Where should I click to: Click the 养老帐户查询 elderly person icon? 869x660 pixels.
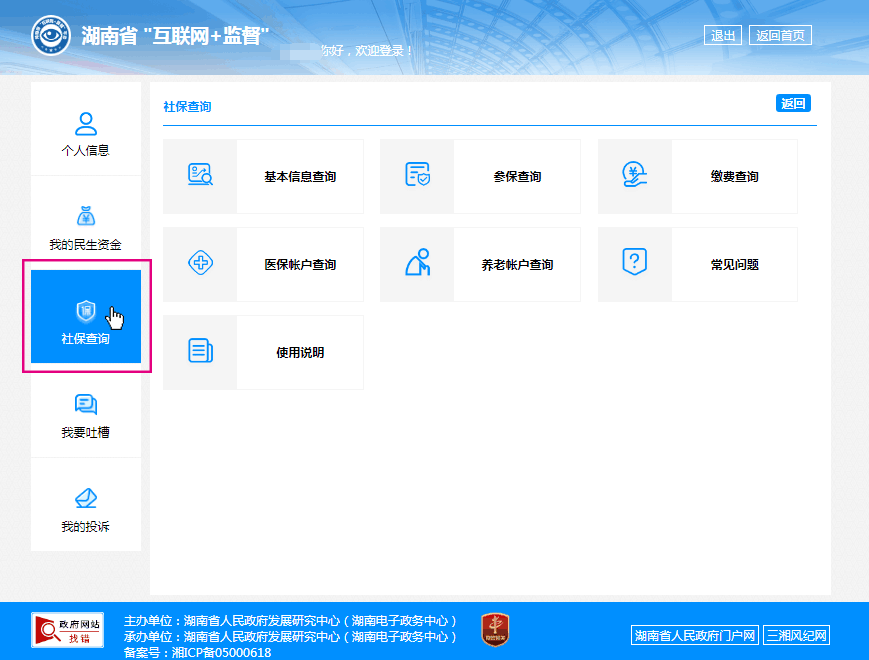click(x=417, y=264)
